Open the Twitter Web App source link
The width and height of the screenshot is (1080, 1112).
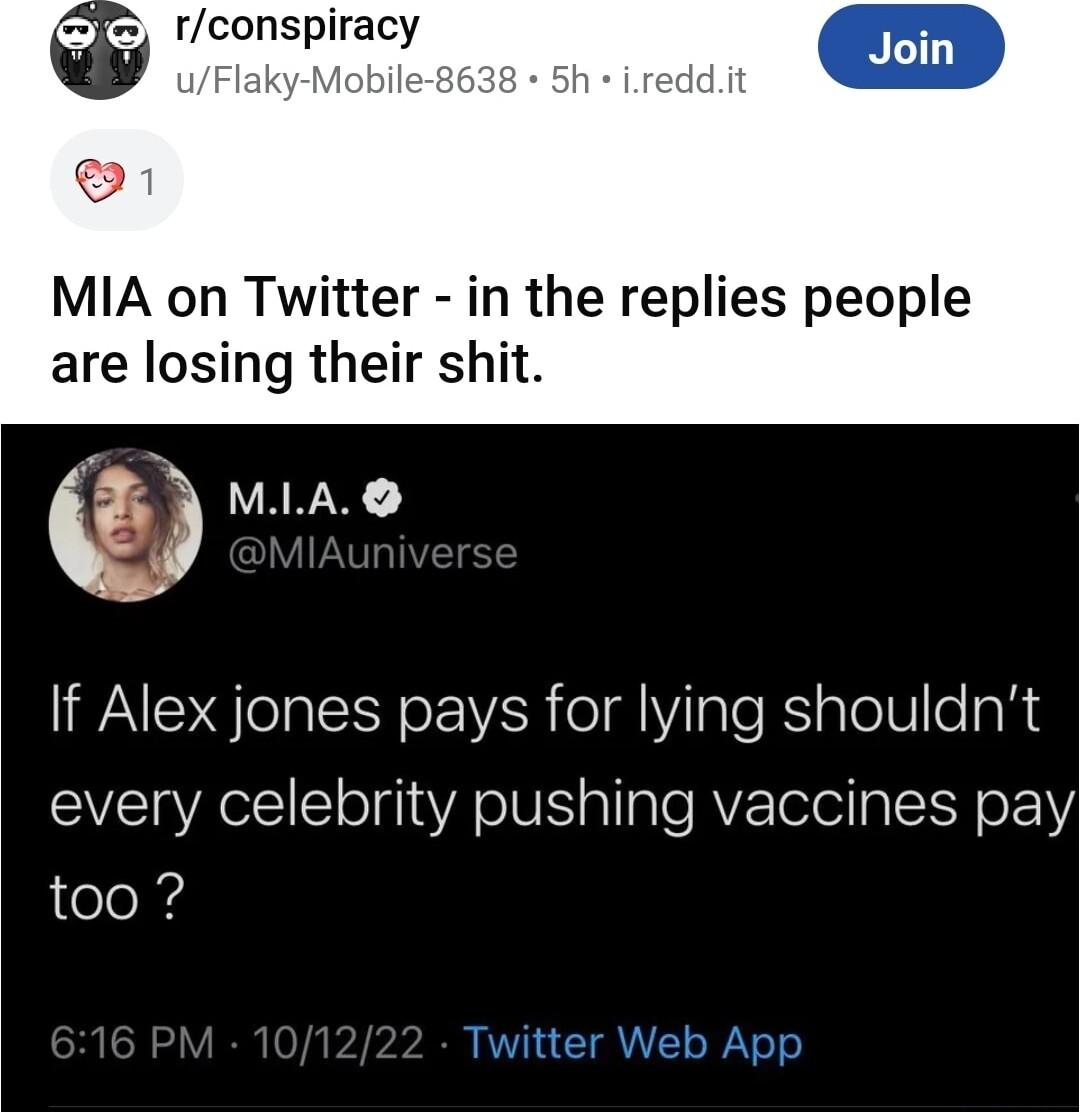tap(633, 1044)
